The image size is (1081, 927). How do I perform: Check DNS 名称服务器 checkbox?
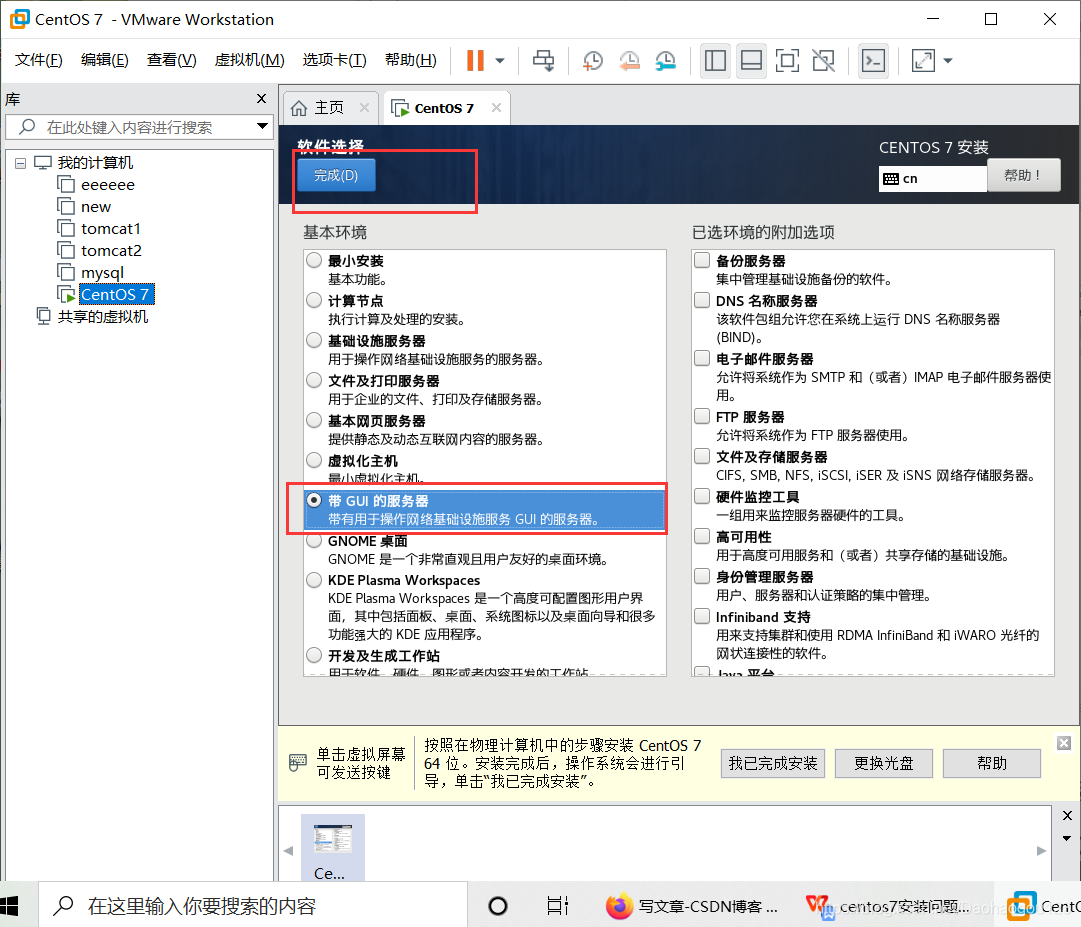click(703, 300)
